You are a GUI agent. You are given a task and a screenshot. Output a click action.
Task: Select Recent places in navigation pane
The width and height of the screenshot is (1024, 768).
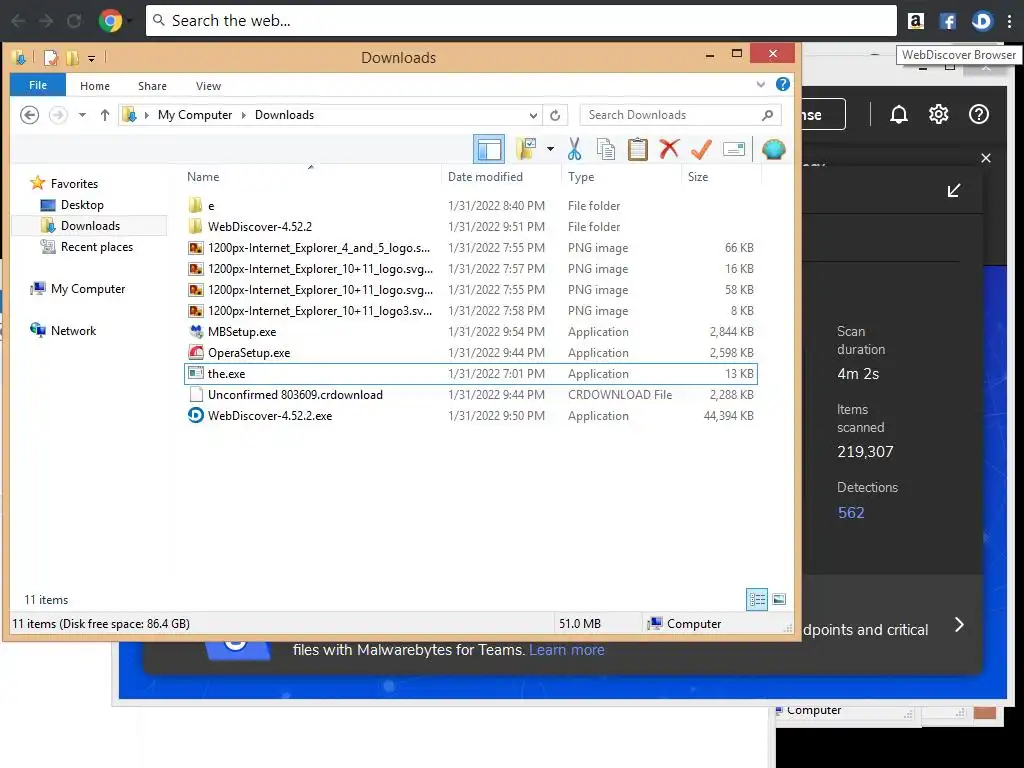tap(97, 247)
